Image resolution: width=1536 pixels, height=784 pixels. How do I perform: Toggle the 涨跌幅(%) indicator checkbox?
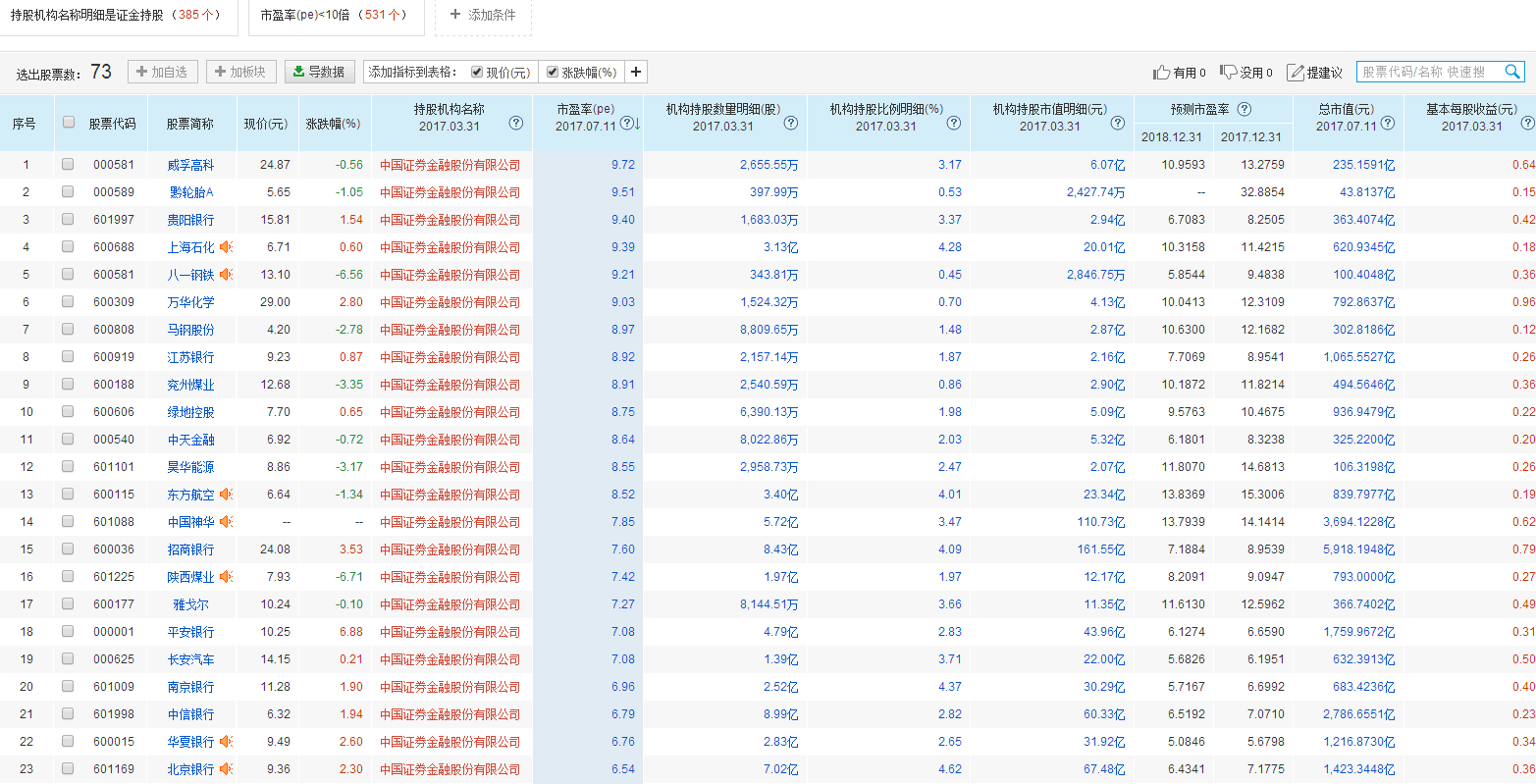pyautogui.click(x=553, y=72)
